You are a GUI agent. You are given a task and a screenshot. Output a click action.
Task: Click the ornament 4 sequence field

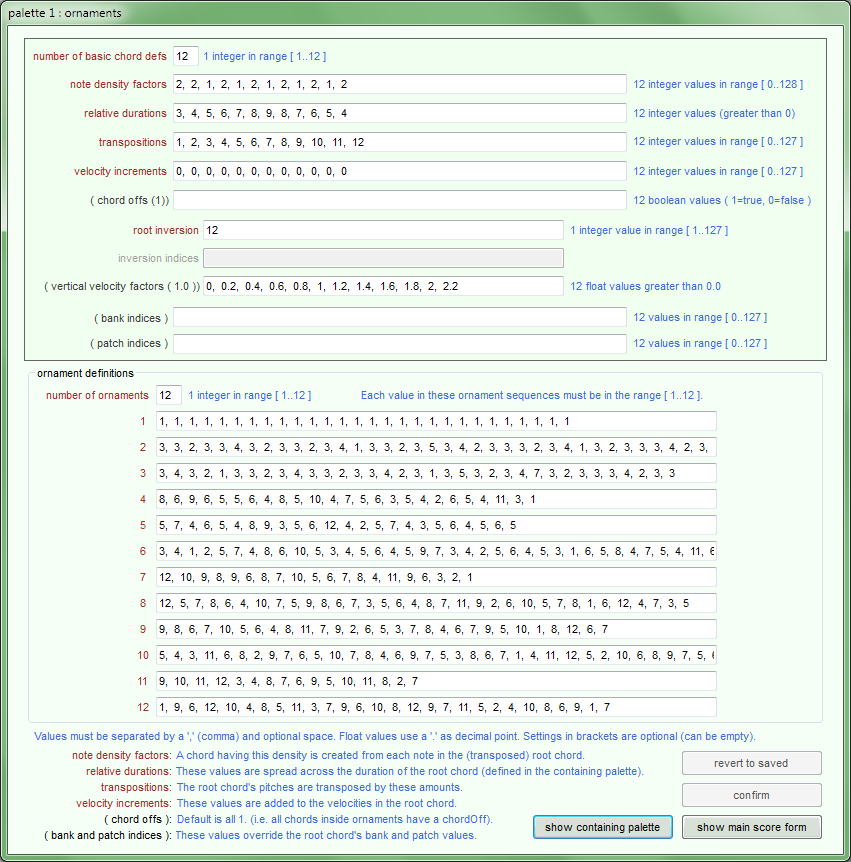436,499
